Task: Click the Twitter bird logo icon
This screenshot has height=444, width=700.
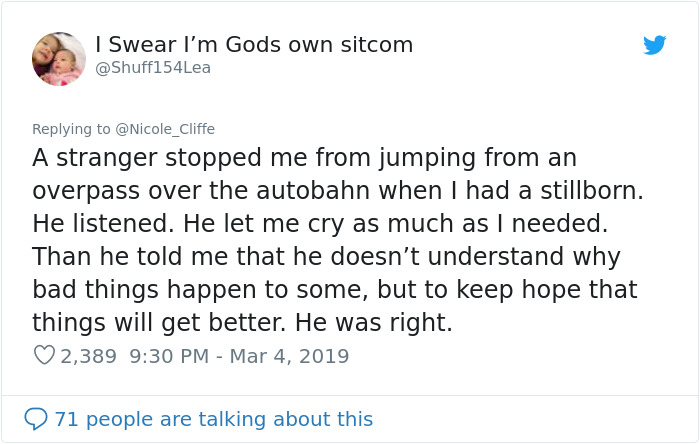Action: coord(655,45)
